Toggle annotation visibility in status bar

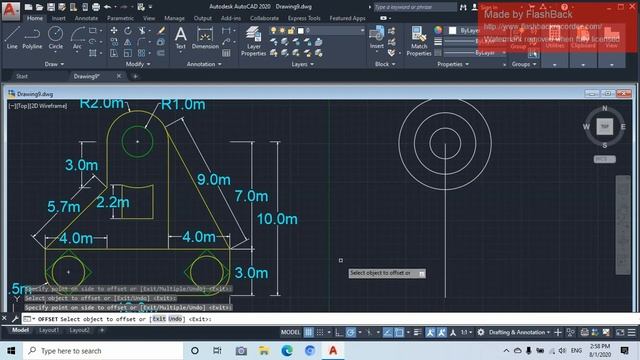pos(430,333)
